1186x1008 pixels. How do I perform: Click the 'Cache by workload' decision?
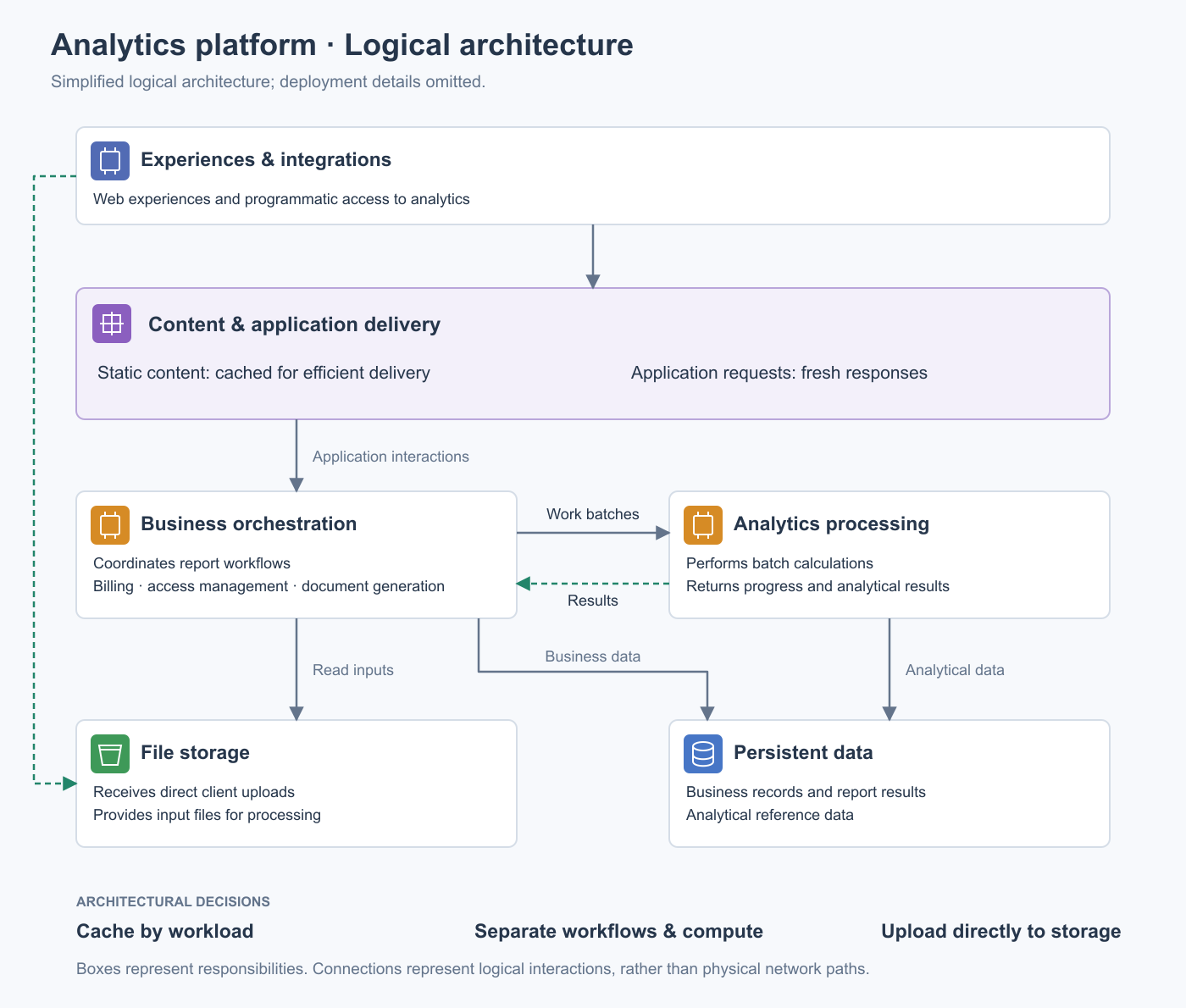(x=164, y=932)
